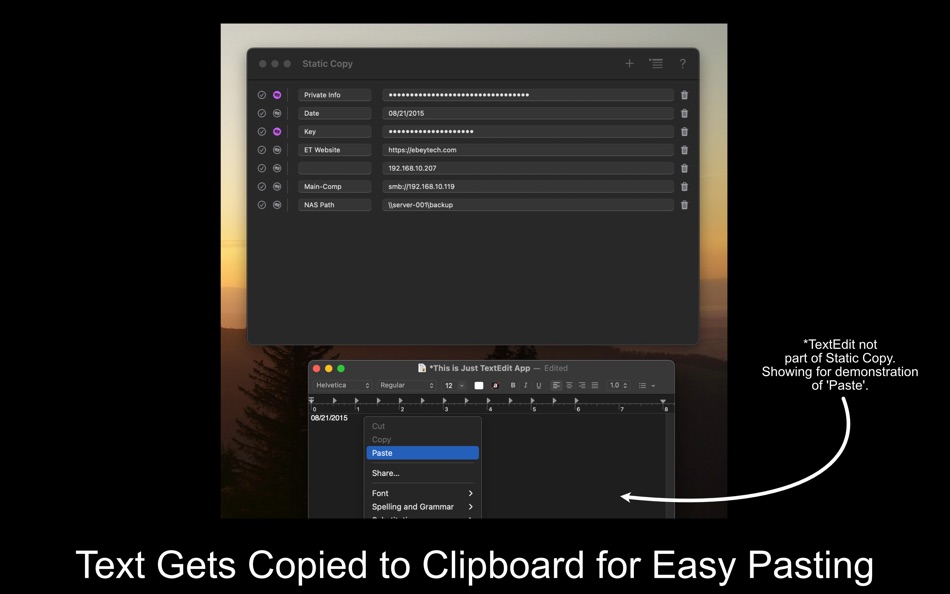The image size is (950, 594).
Task: Click the hidden Key value field
Action: coord(528,132)
